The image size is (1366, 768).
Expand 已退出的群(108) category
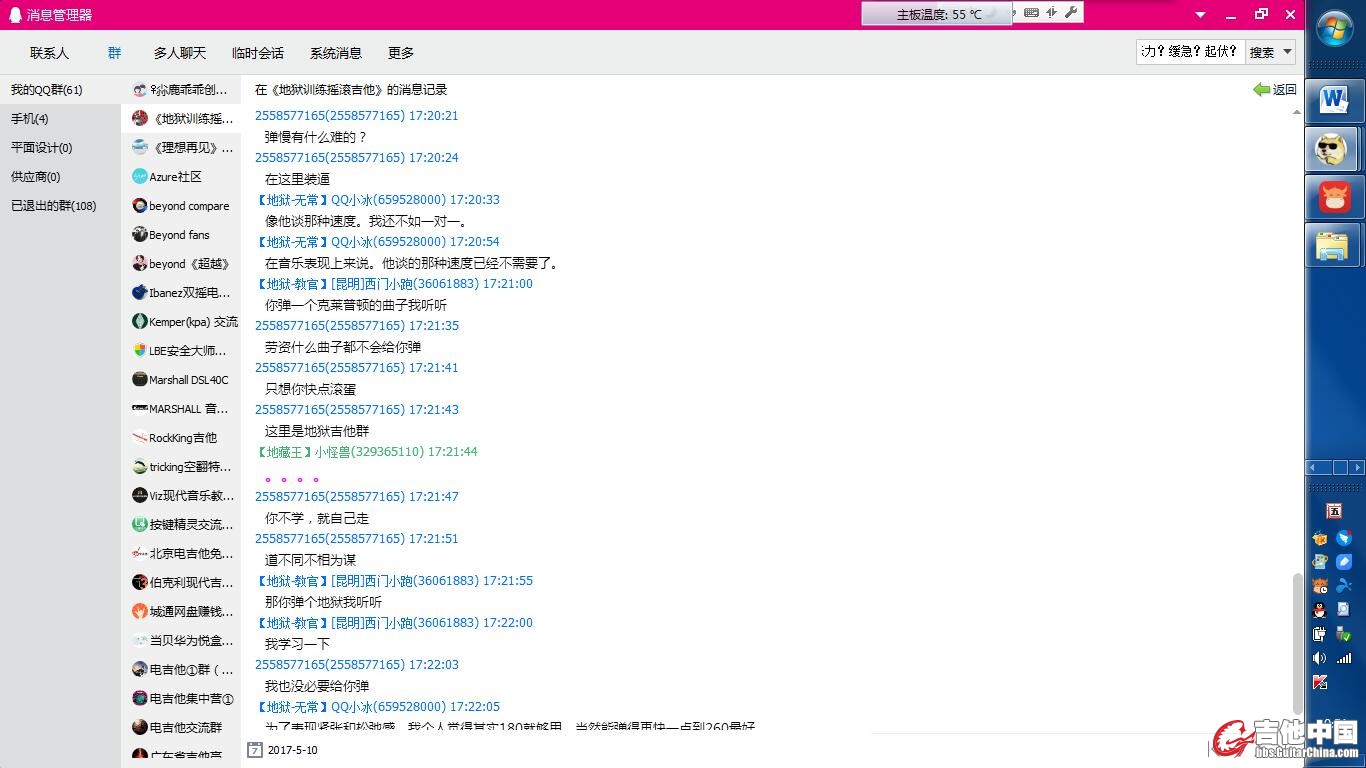click(x=54, y=206)
